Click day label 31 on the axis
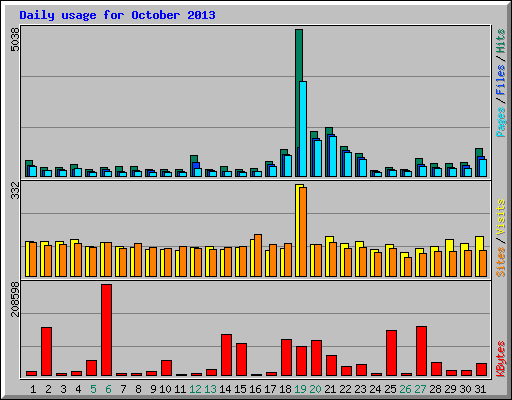512x400 pixels. point(480,389)
